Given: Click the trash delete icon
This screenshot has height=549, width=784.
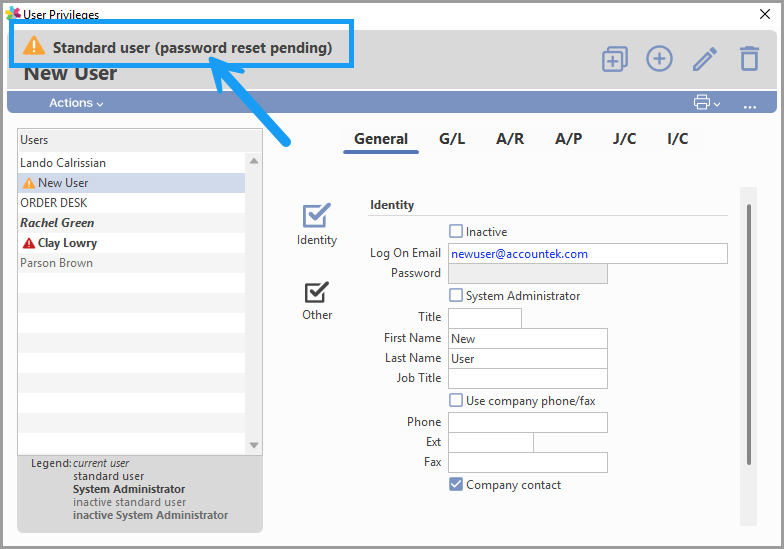Looking at the screenshot, I should 749,58.
